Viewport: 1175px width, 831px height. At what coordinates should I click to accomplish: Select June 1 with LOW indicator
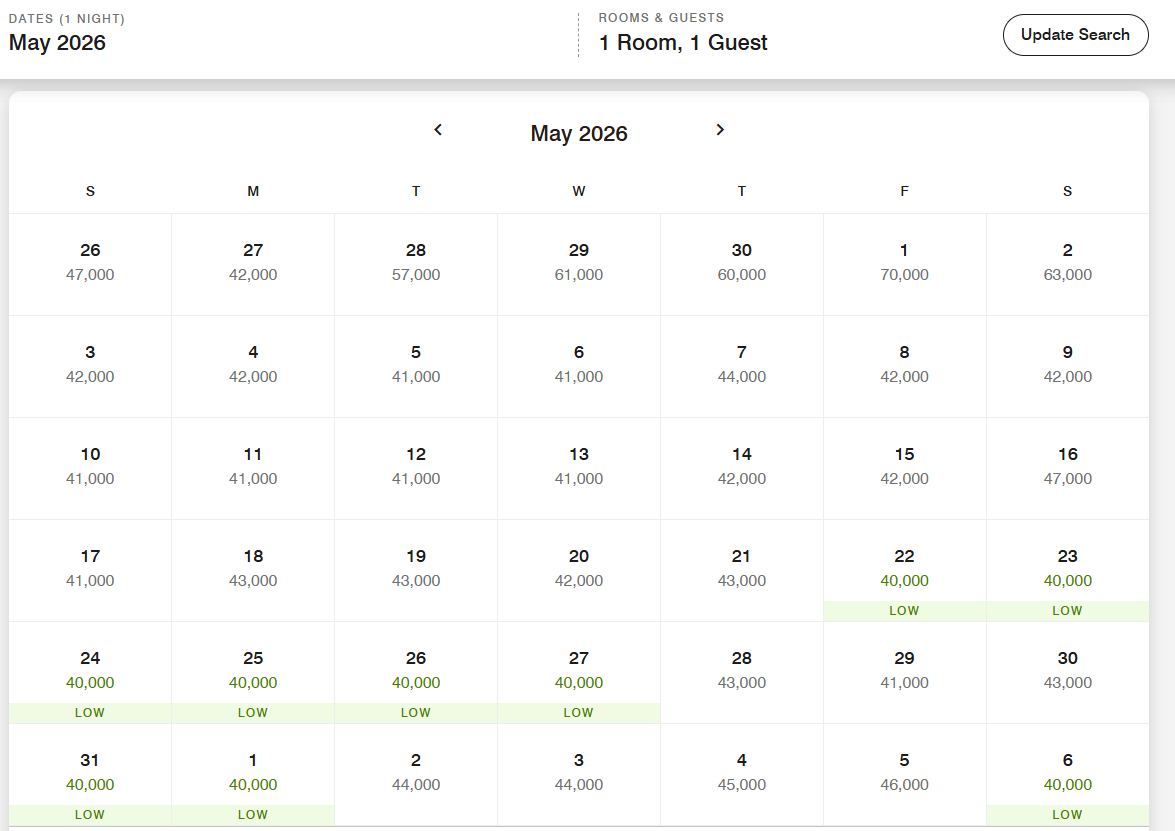(x=253, y=773)
